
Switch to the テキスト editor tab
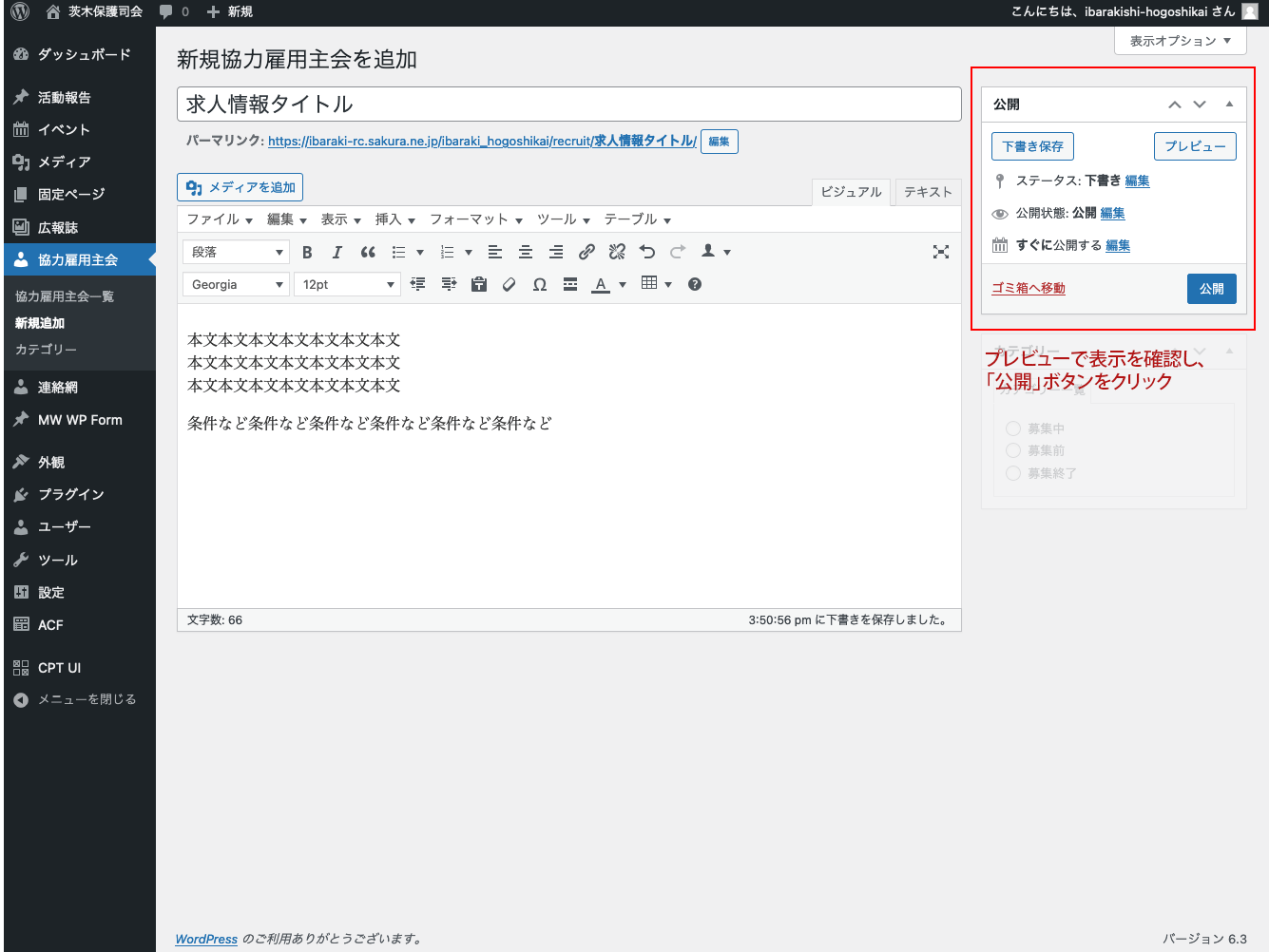(x=927, y=191)
